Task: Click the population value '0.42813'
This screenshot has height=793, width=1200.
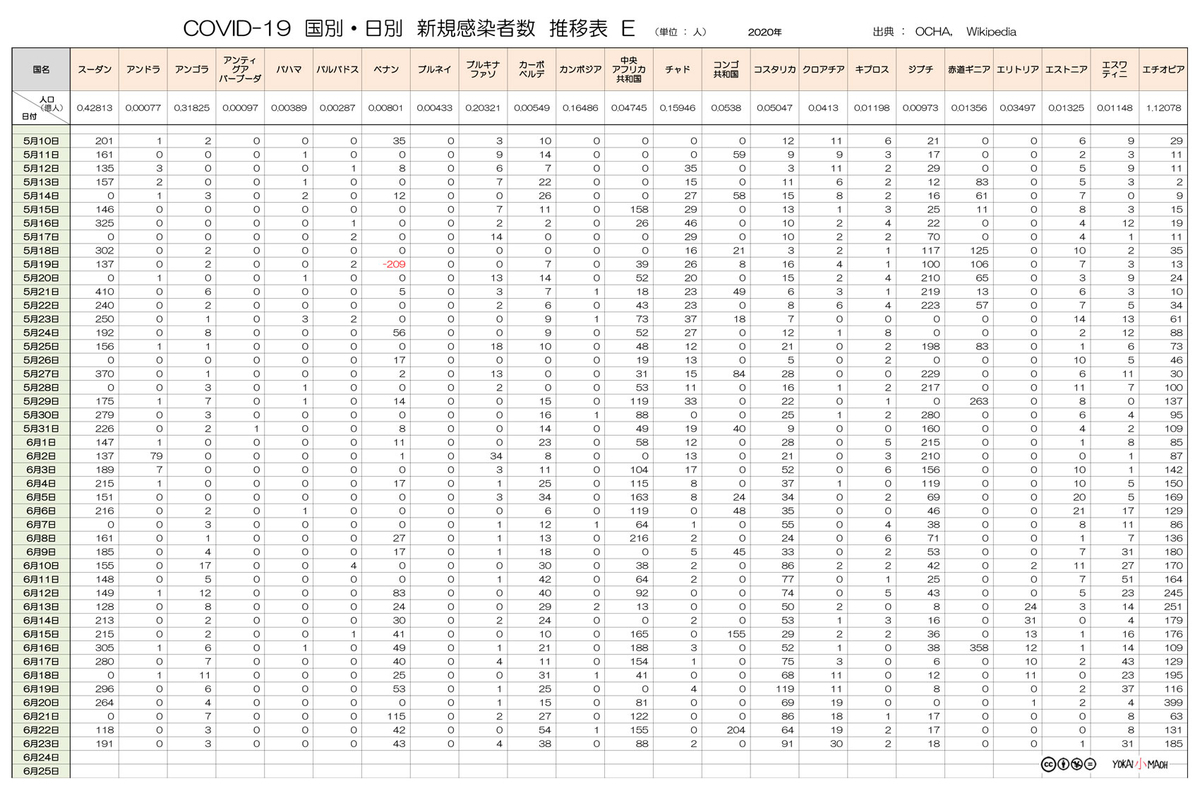Action: (x=95, y=107)
